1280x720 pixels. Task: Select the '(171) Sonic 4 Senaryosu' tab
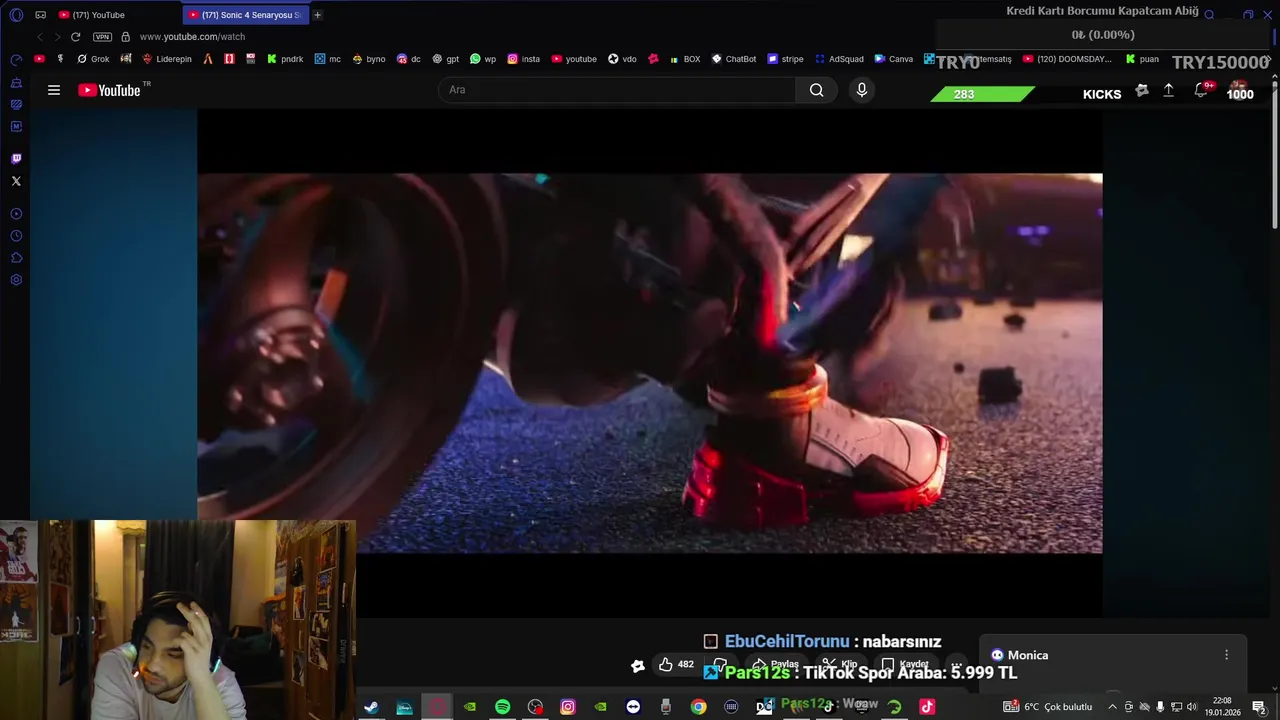[x=245, y=15]
